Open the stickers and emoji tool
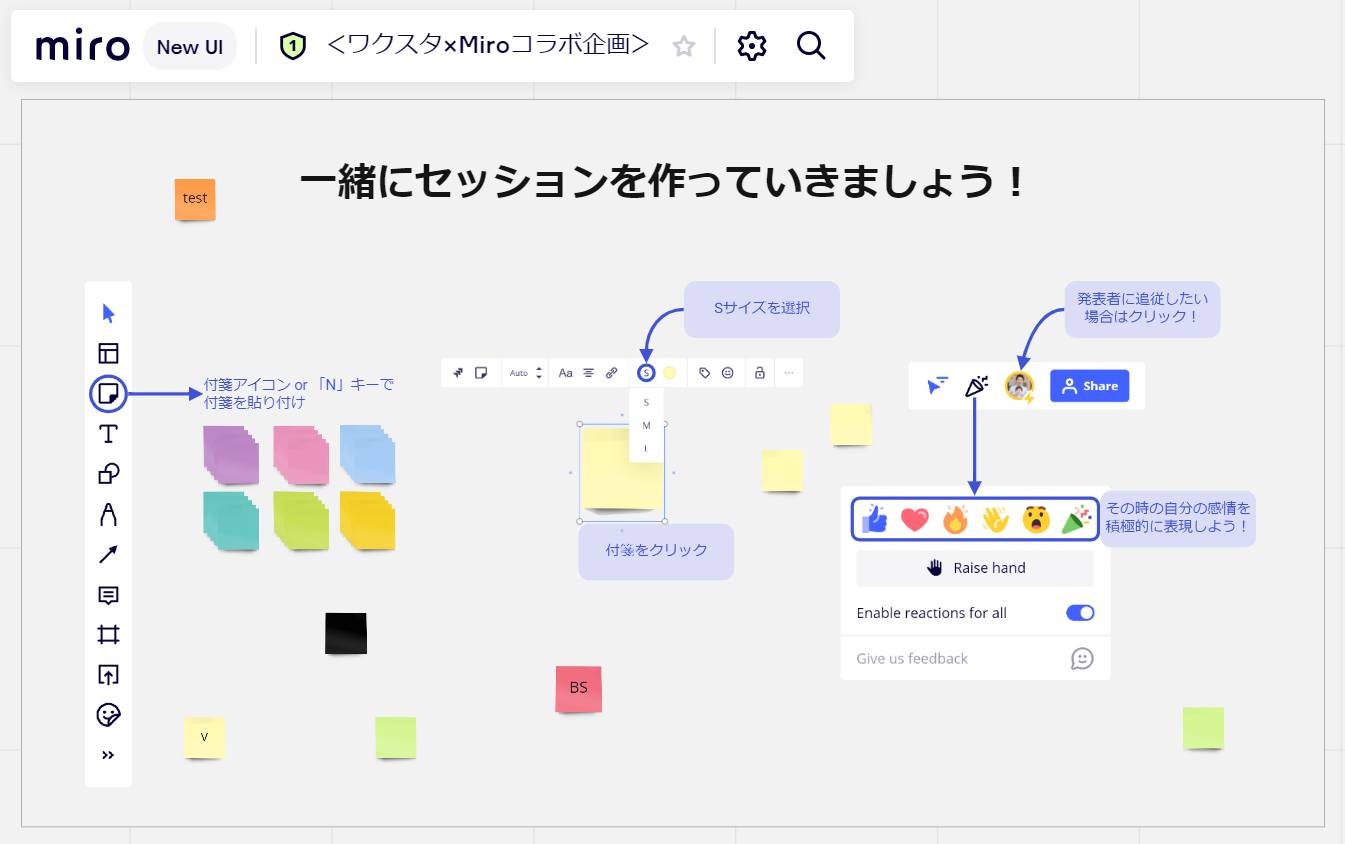The height and width of the screenshot is (844, 1345). 108,715
